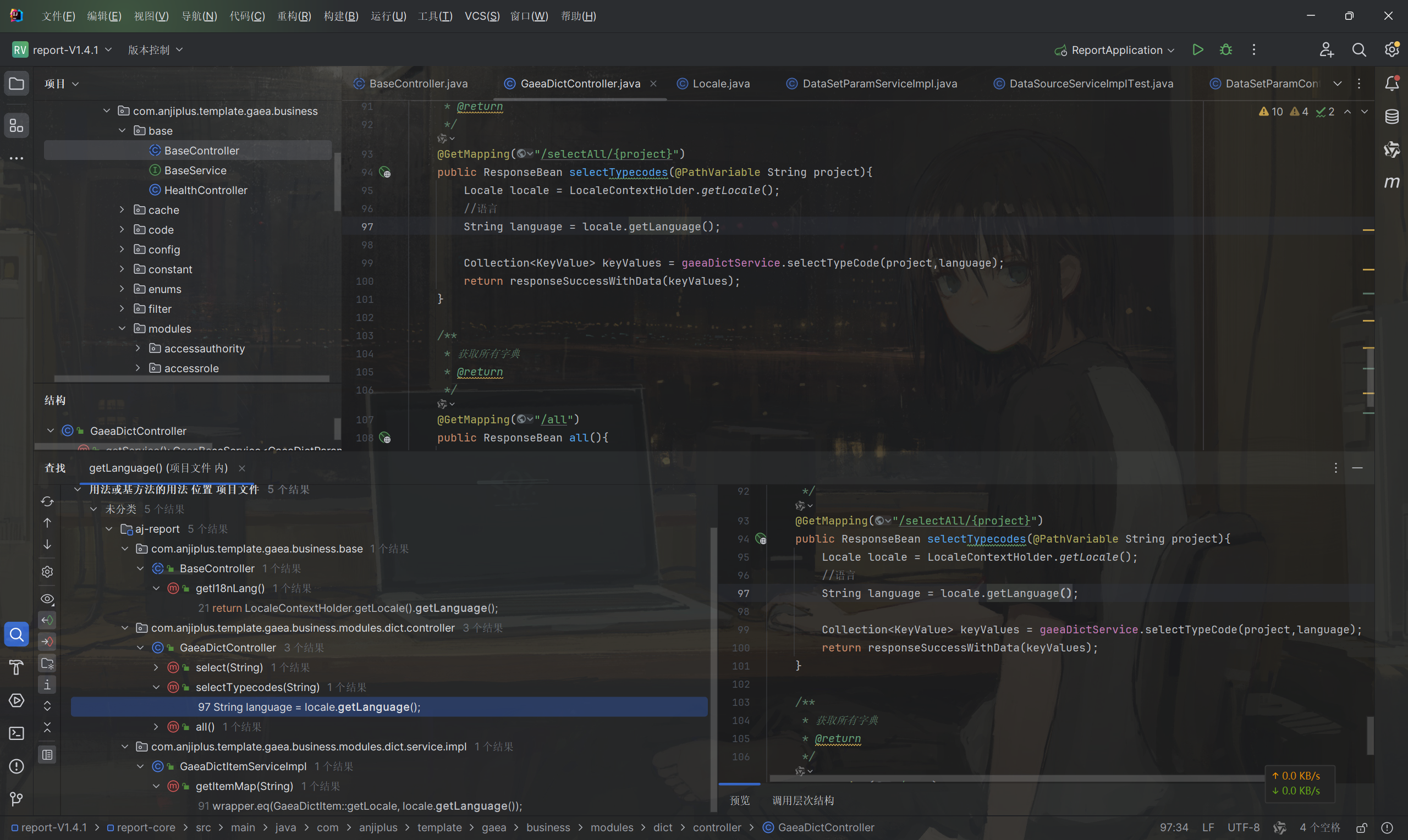Open the VCS(S) menu

482,16
